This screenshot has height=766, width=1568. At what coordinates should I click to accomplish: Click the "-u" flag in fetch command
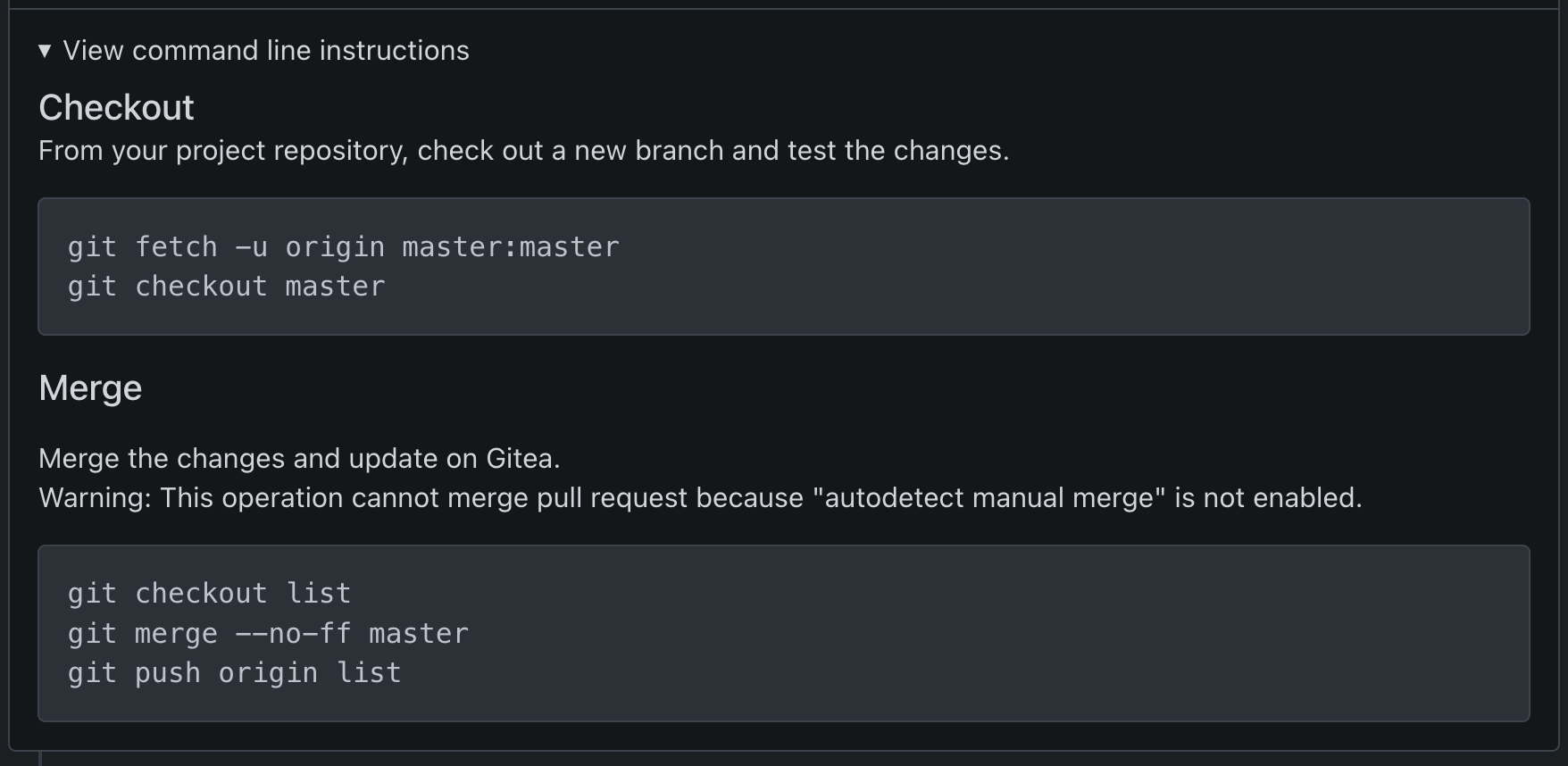[251, 247]
